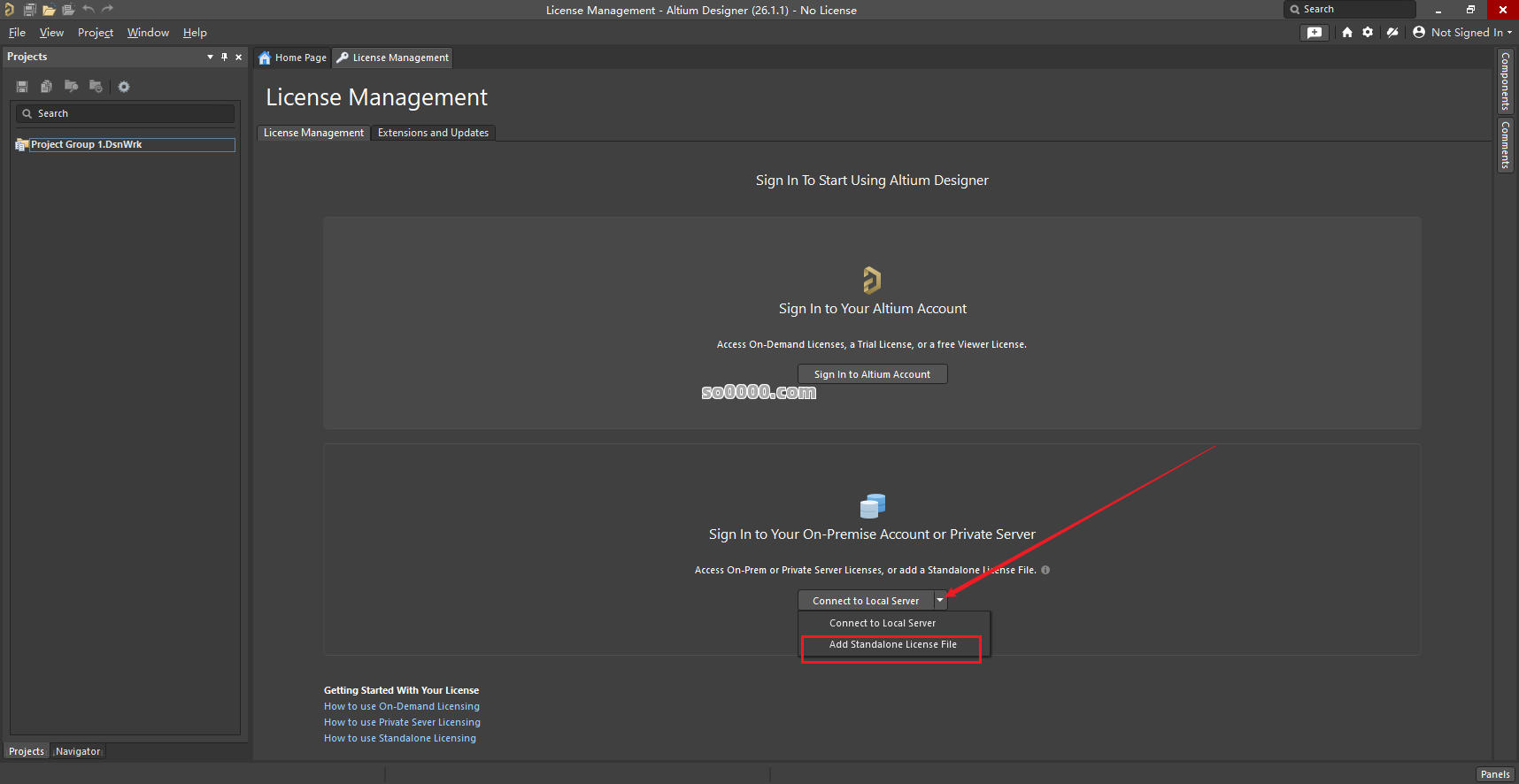
Task: Click the add comment speech bubble icon
Action: point(1315,33)
